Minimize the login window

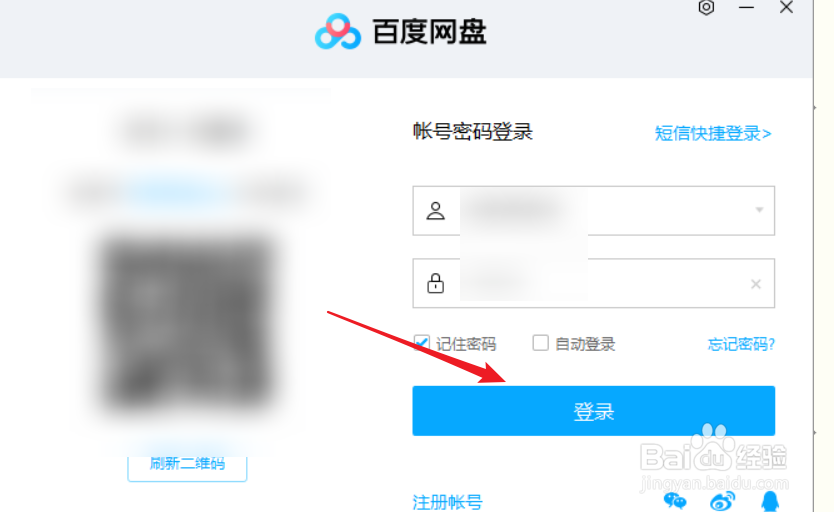pos(746,7)
